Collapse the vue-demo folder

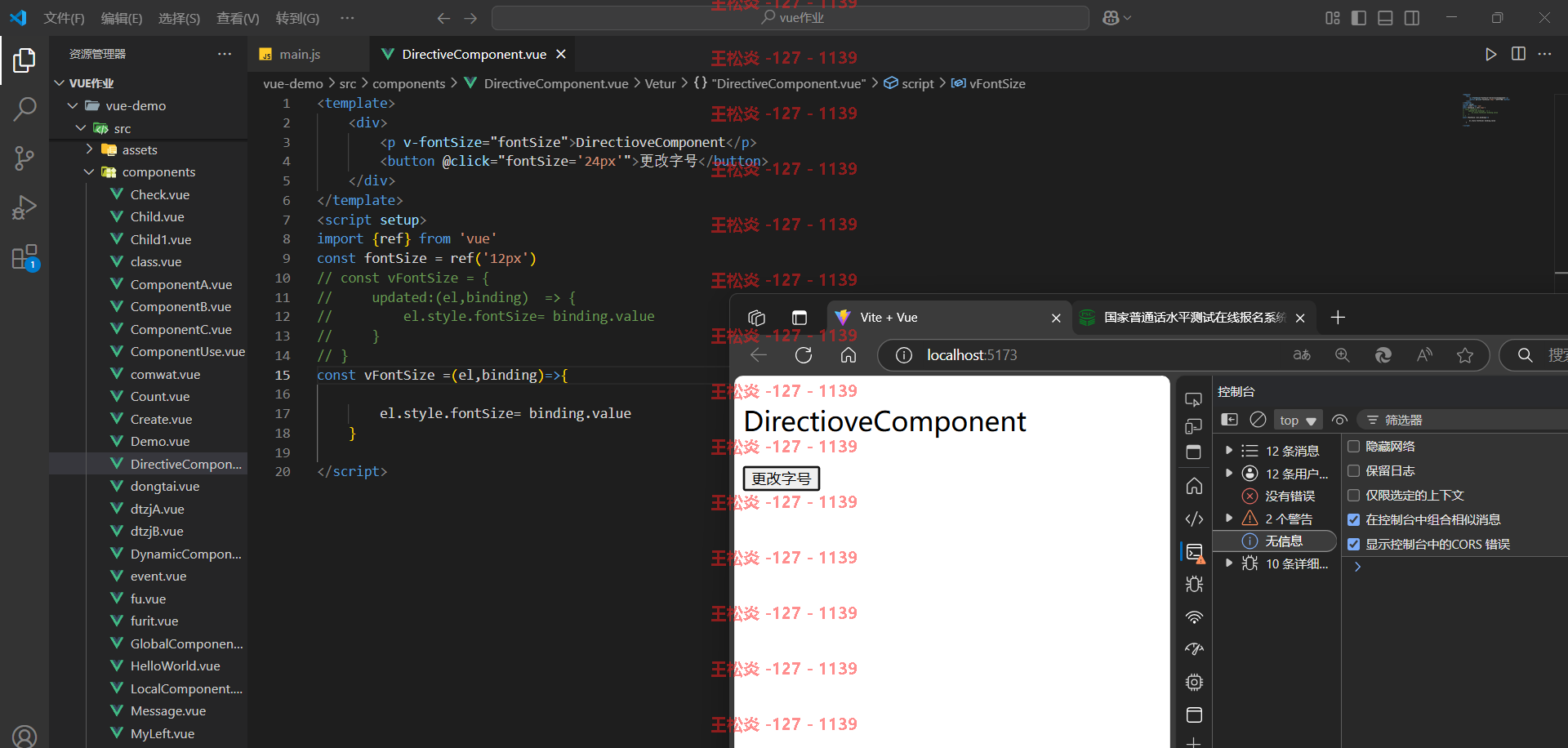pyautogui.click(x=73, y=105)
